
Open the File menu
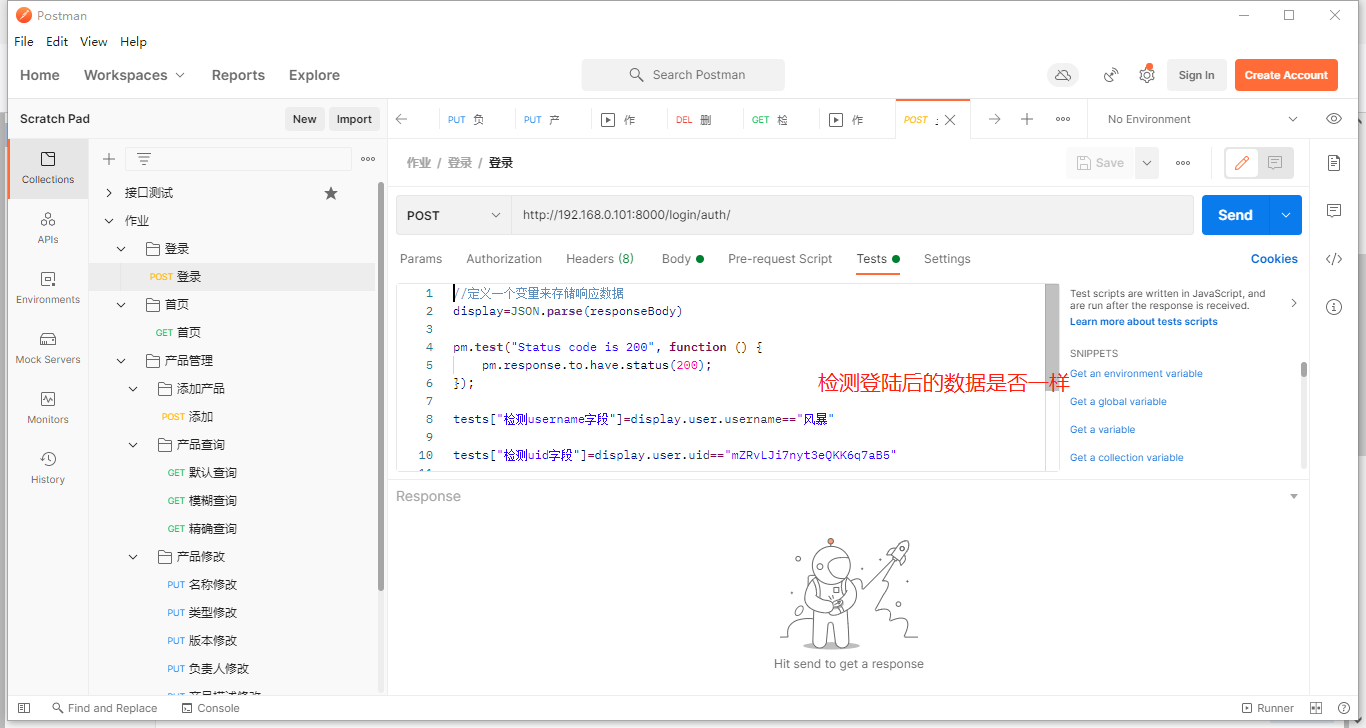click(x=24, y=42)
